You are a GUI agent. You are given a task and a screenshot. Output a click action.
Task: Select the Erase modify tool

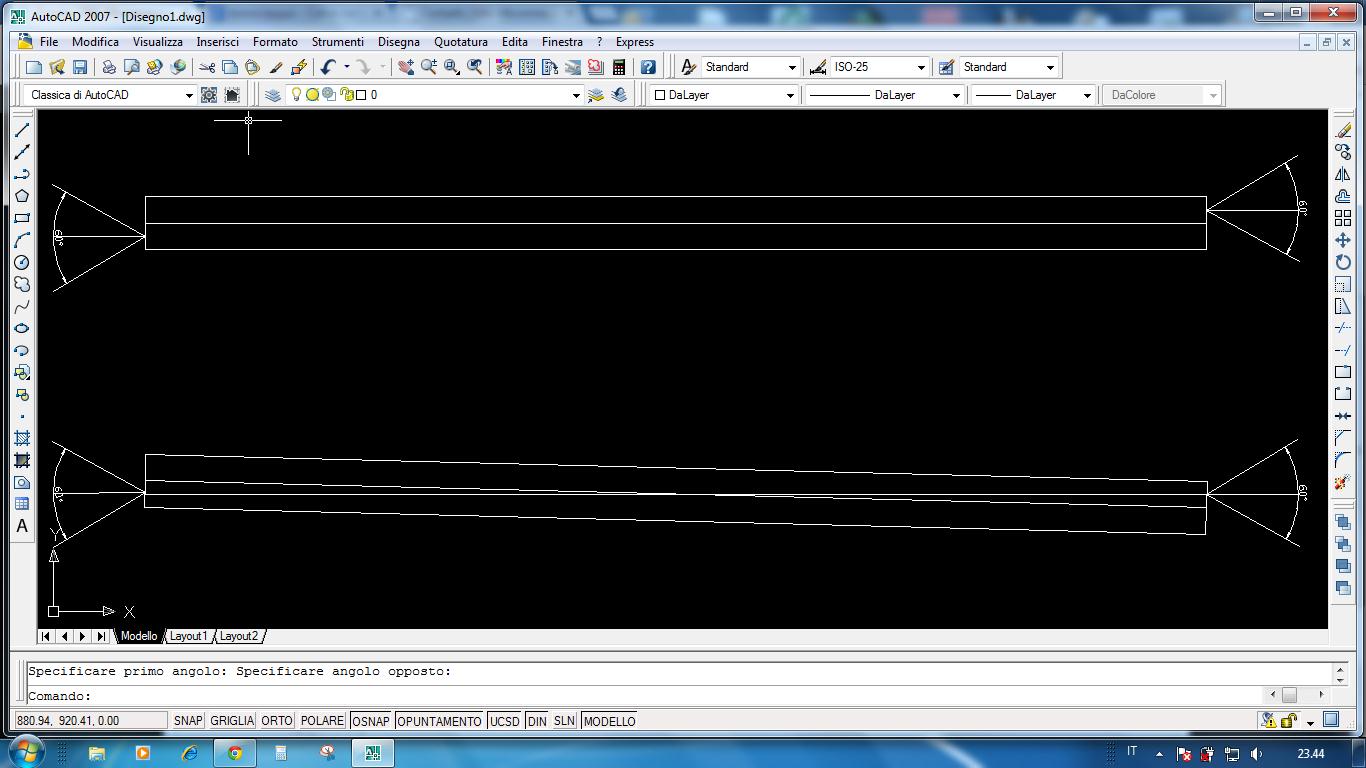click(x=1343, y=130)
